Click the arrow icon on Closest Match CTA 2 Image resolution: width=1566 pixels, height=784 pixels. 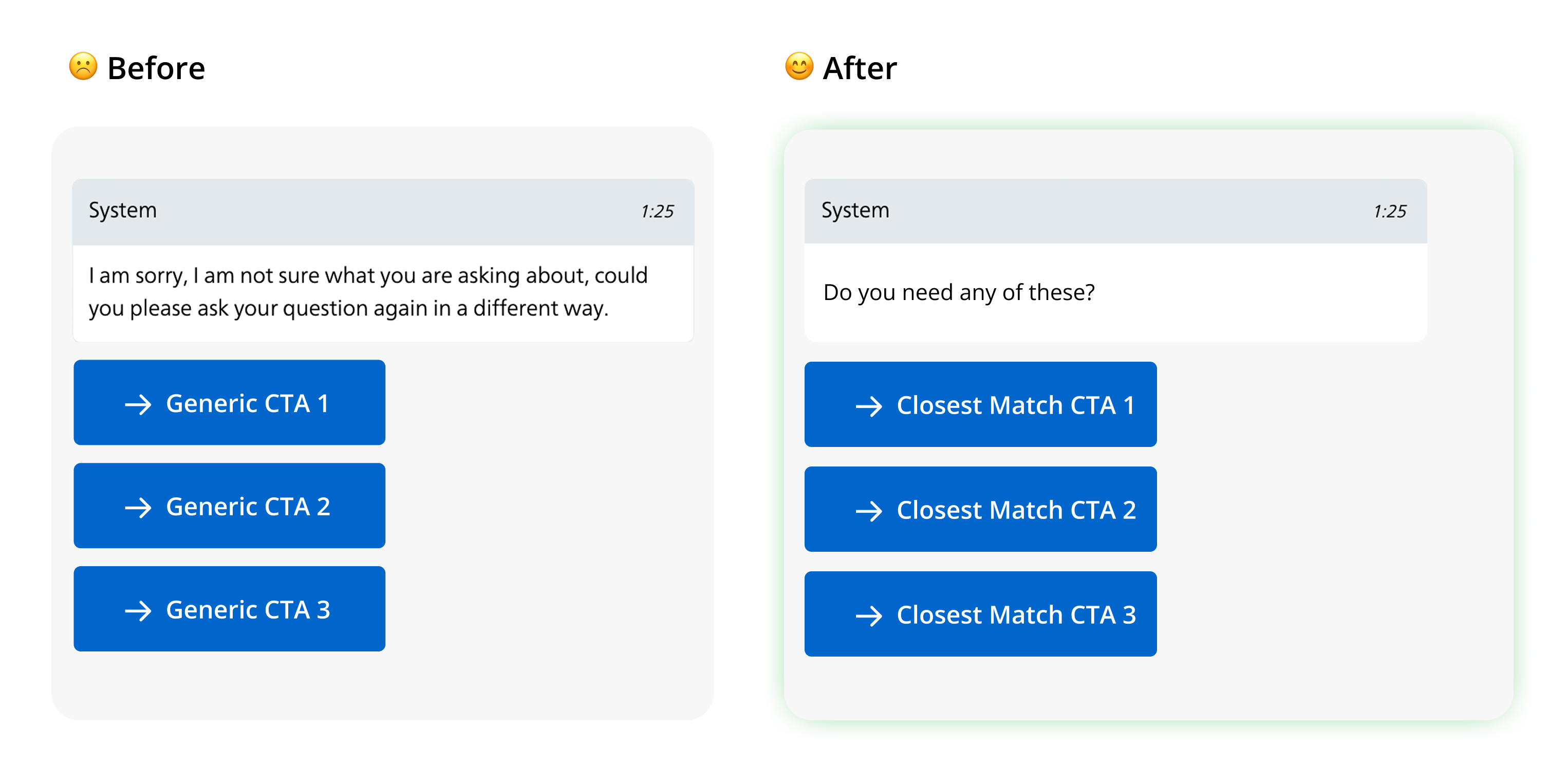click(869, 511)
